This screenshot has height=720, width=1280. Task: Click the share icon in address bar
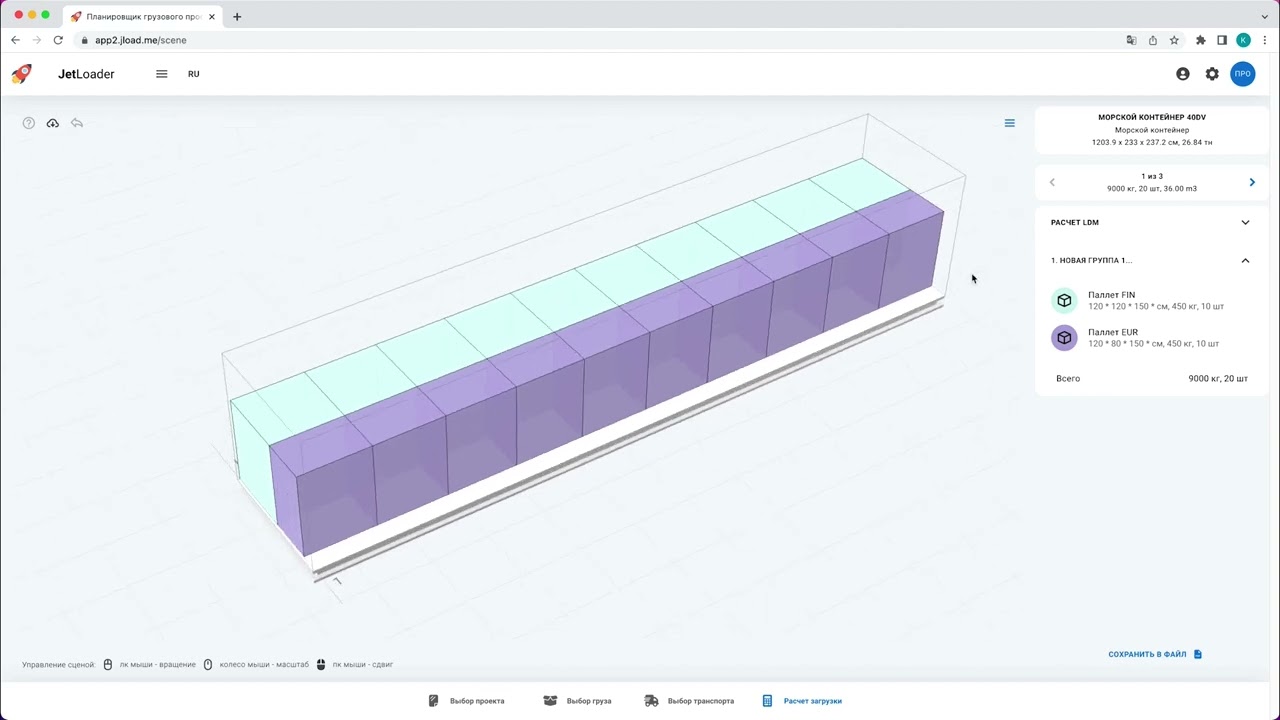point(1153,40)
